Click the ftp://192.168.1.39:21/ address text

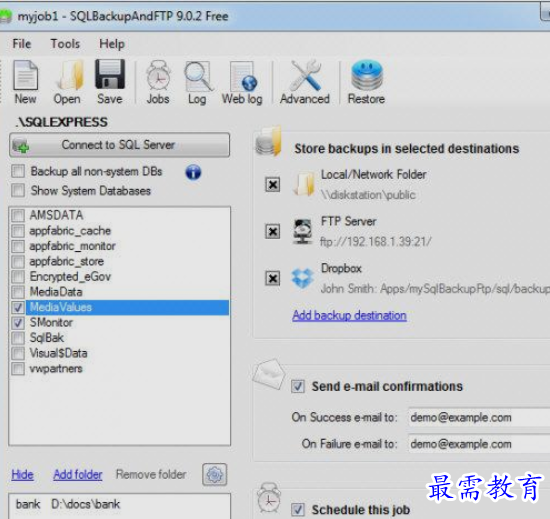pos(375,242)
